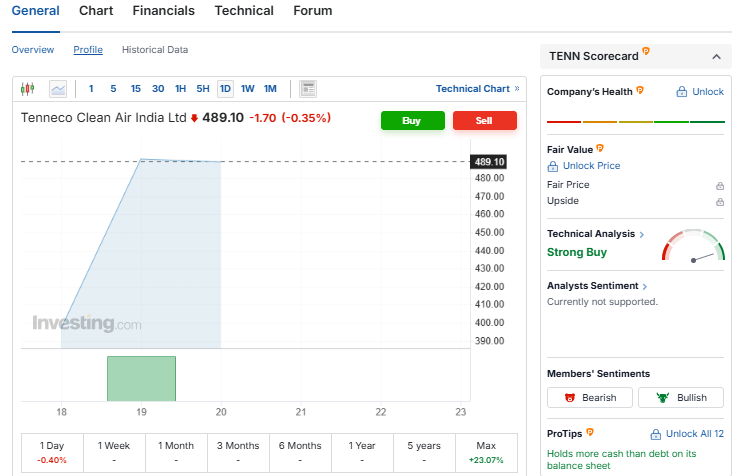Select the 5 years performance range

424,453
